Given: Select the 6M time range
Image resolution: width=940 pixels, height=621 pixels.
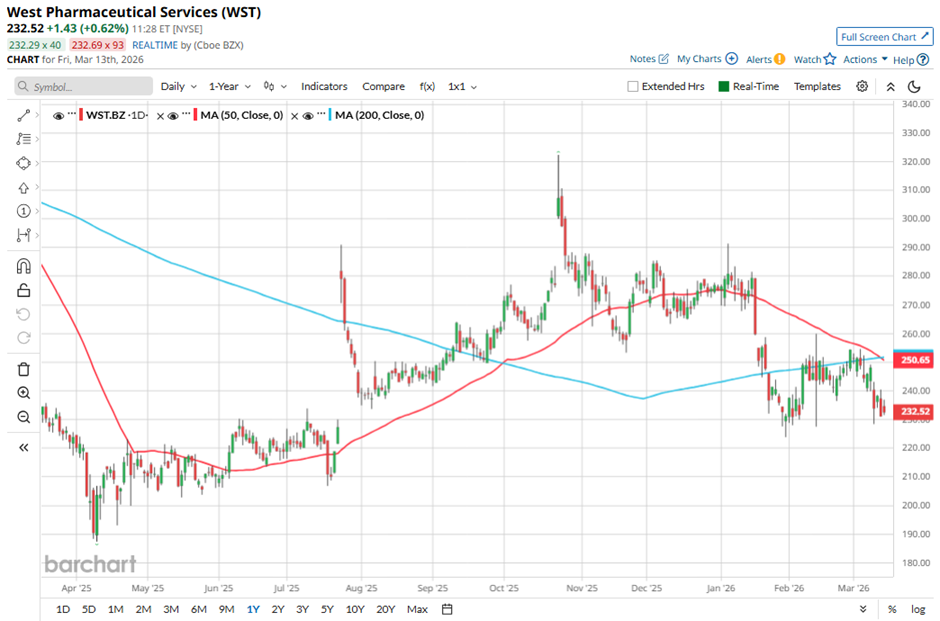Looking at the screenshot, I should pyautogui.click(x=199, y=609).
